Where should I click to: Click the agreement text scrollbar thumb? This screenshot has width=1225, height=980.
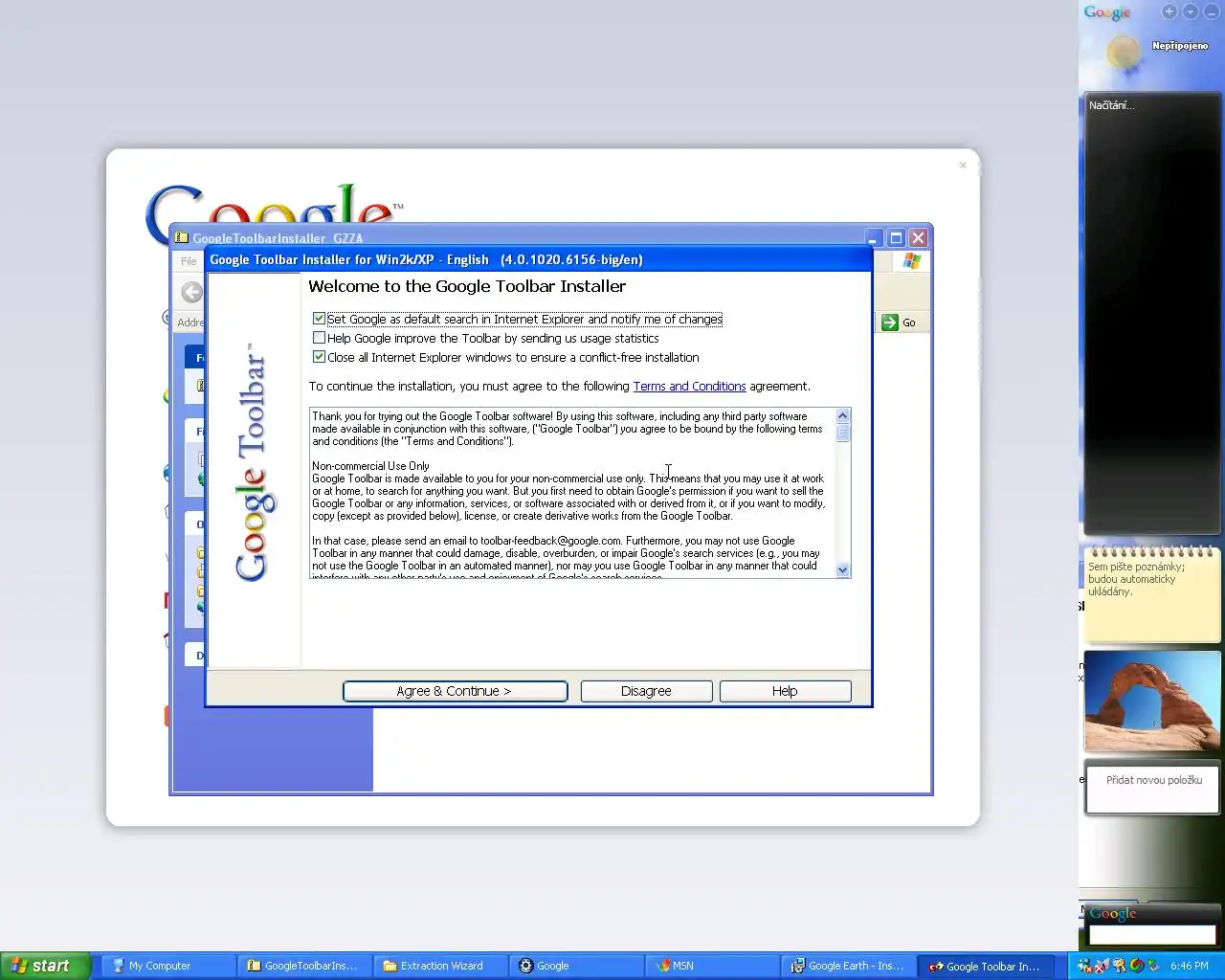843,432
